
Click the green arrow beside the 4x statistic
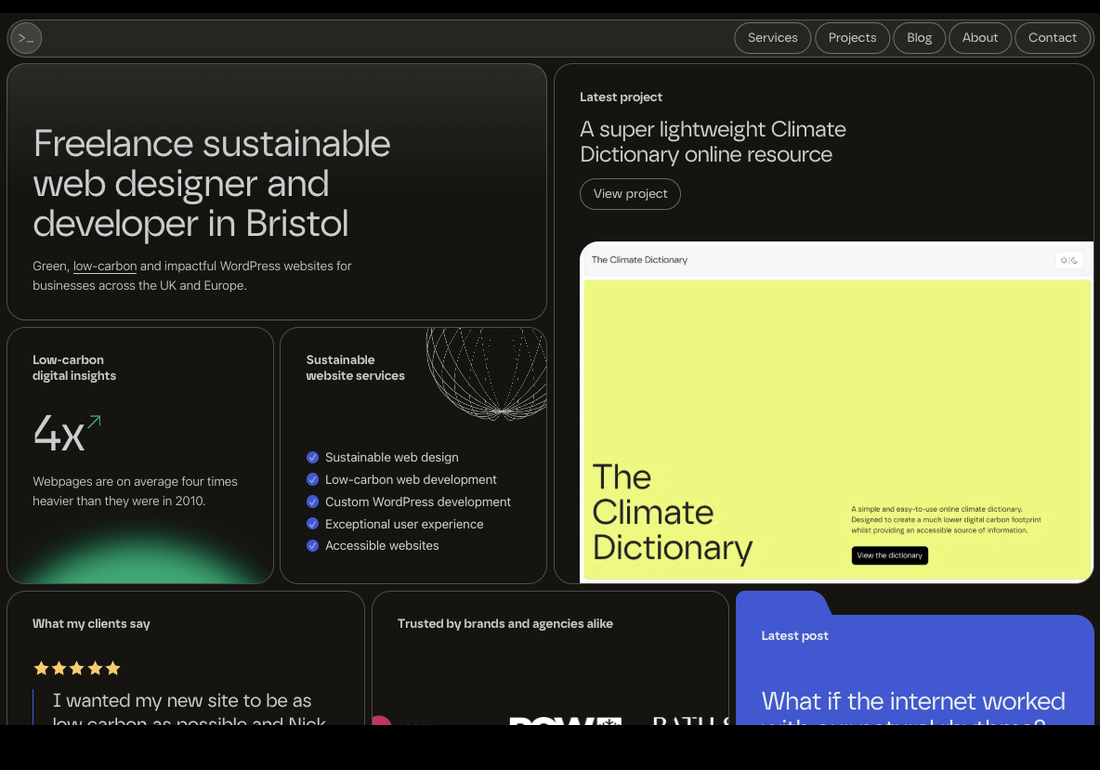pyautogui.click(x=93, y=420)
